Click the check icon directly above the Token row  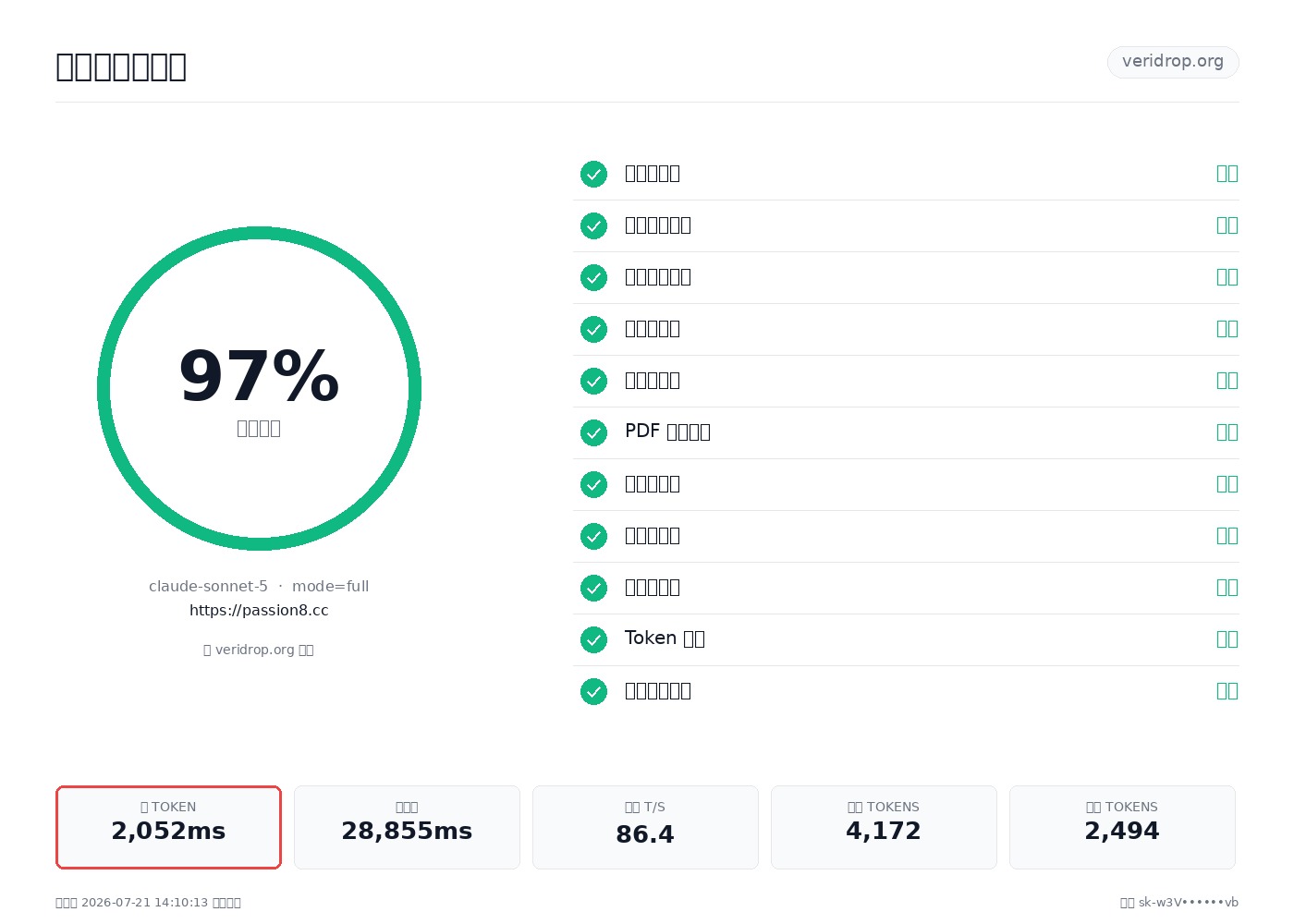click(593, 588)
